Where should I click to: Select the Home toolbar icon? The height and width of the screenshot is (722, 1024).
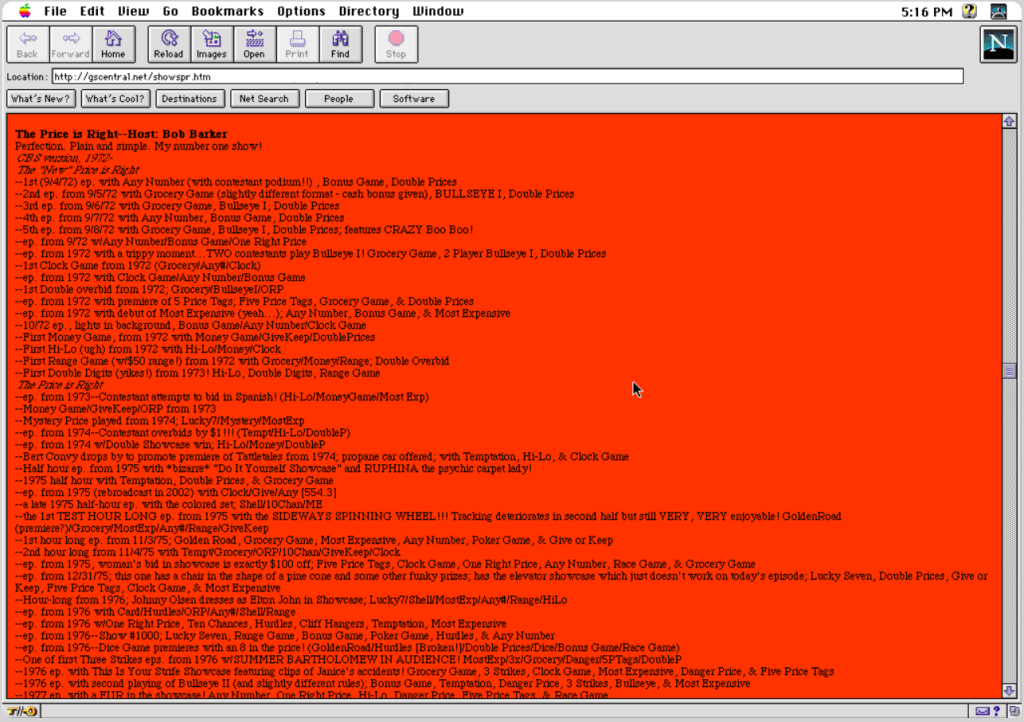pyautogui.click(x=113, y=43)
